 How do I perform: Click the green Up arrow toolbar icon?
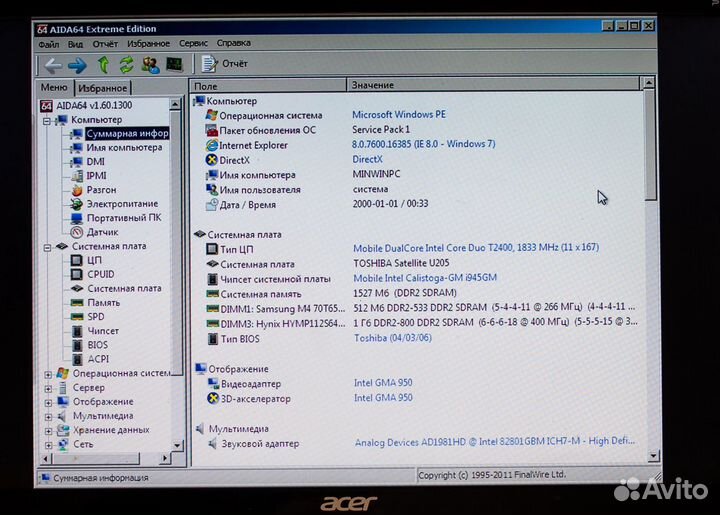[x=104, y=65]
